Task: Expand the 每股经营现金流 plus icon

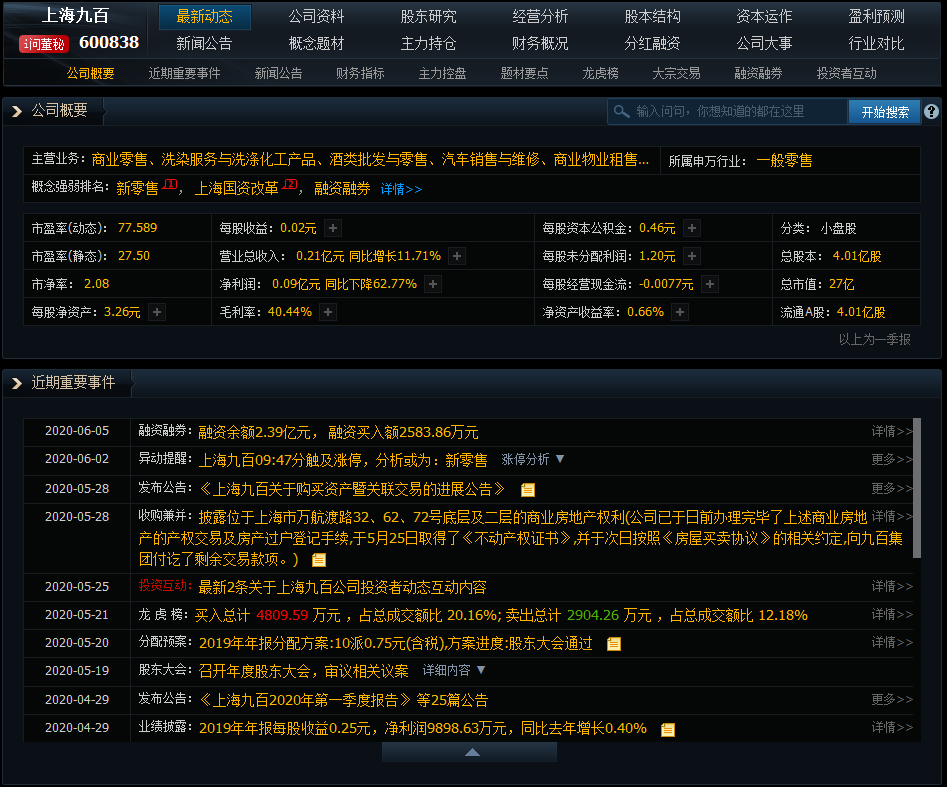Action: [710, 284]
